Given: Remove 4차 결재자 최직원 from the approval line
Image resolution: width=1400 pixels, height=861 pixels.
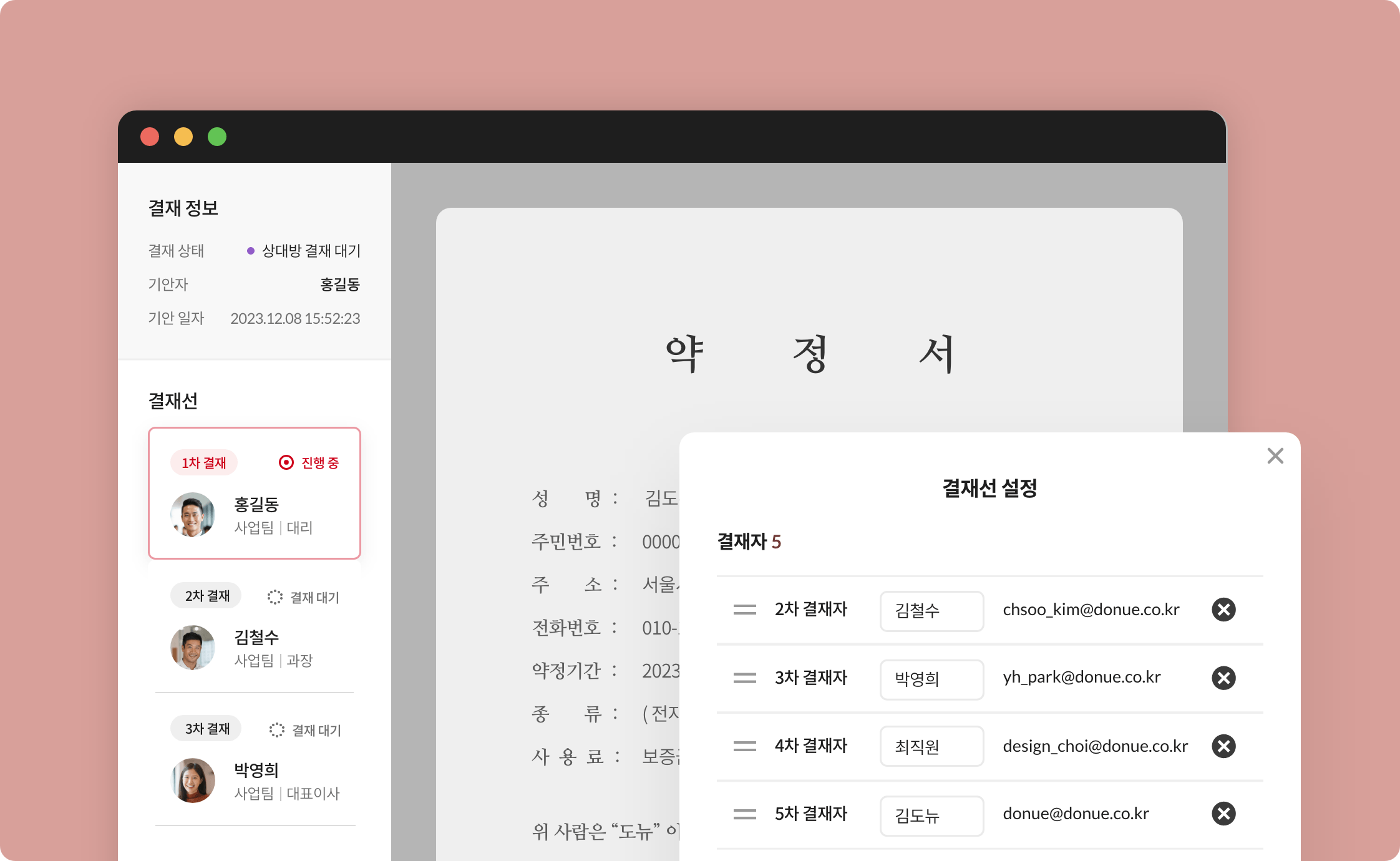Looking at the screenshot, I should (1223, 746).
